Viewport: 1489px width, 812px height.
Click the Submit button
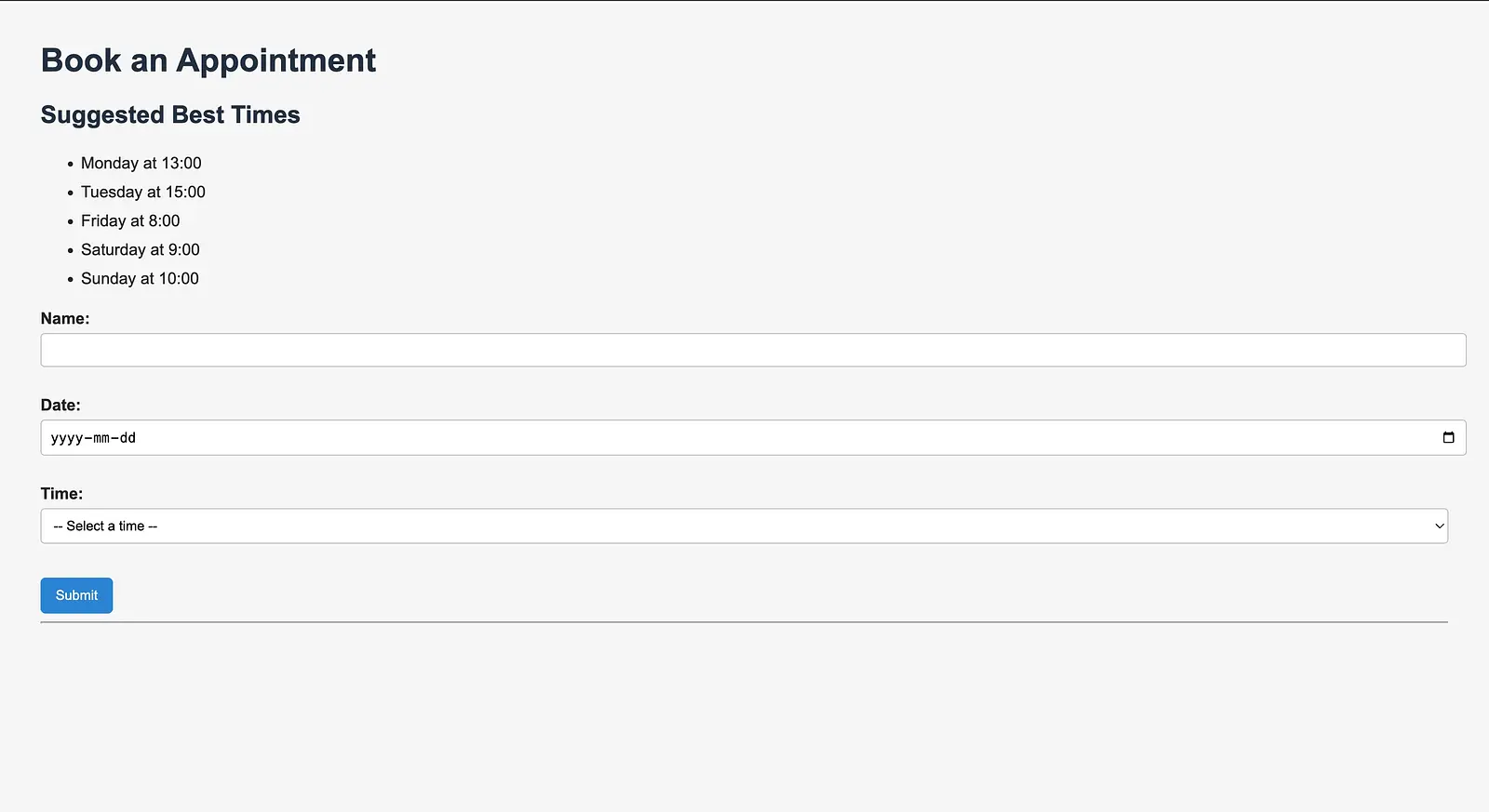point(76,595)
